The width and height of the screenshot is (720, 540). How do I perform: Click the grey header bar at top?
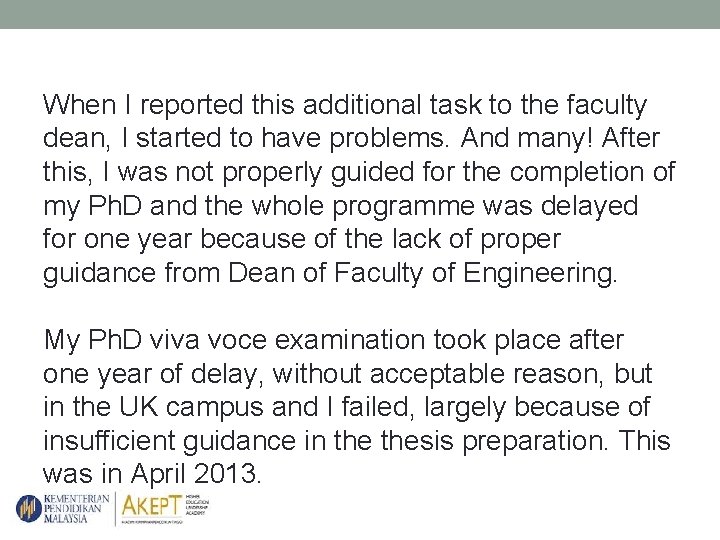tap(360, 14)
